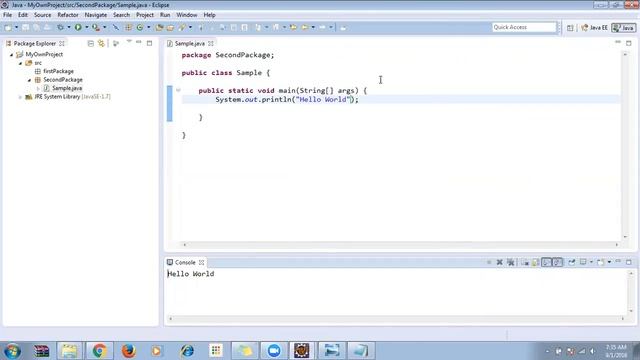Open the Open Console dropdown arrow

click(x=609, y=262)
